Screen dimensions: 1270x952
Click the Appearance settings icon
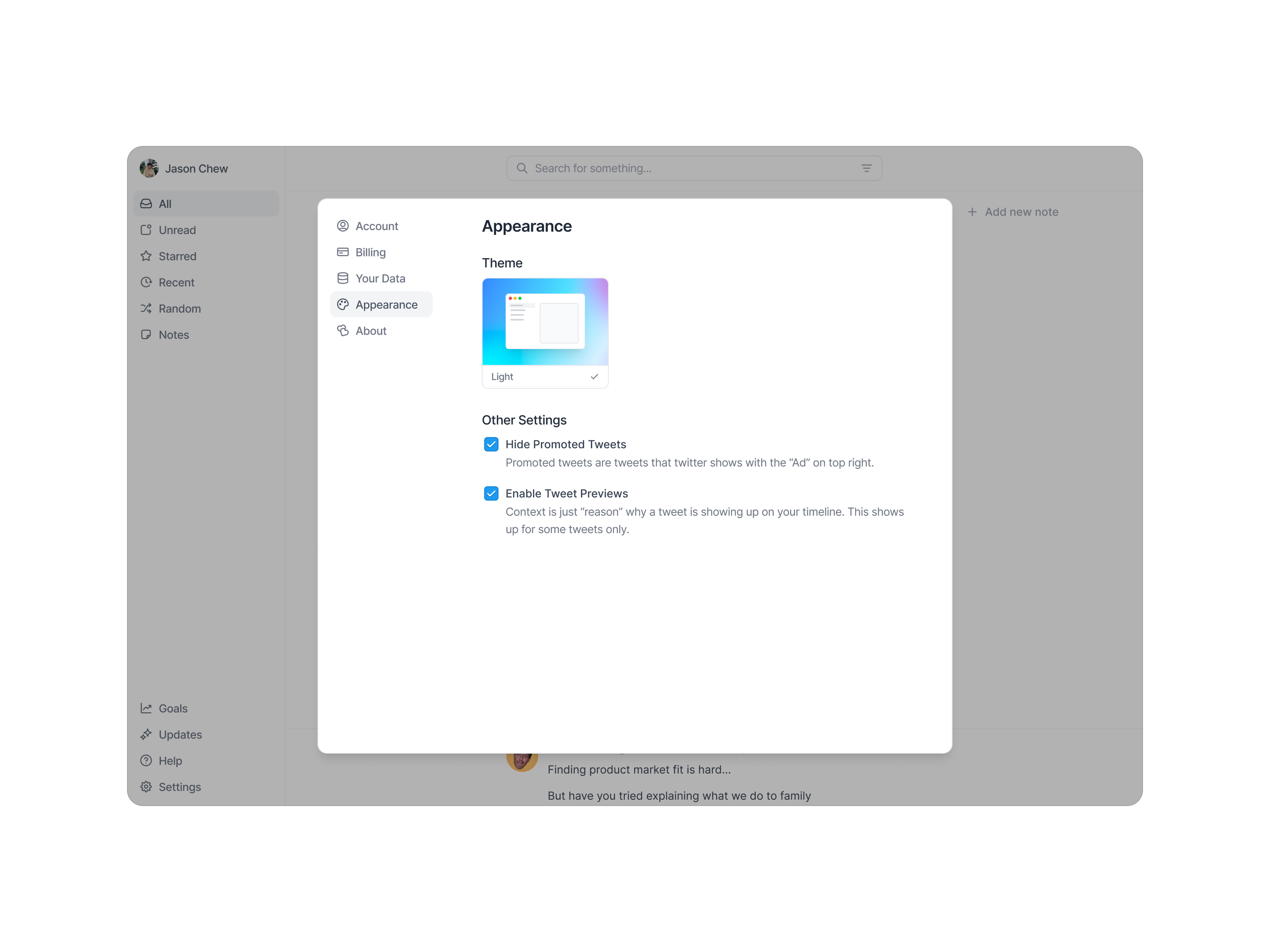(343, 304)
